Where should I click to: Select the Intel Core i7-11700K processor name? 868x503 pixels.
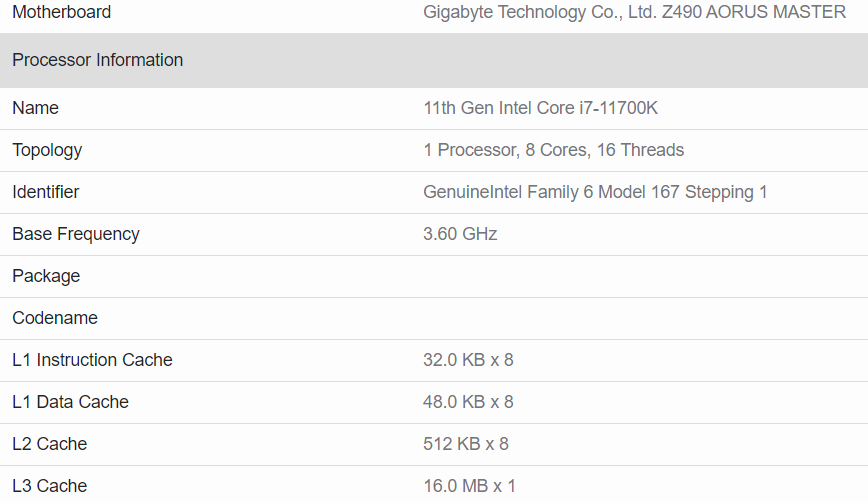click(x=540, y=108)
